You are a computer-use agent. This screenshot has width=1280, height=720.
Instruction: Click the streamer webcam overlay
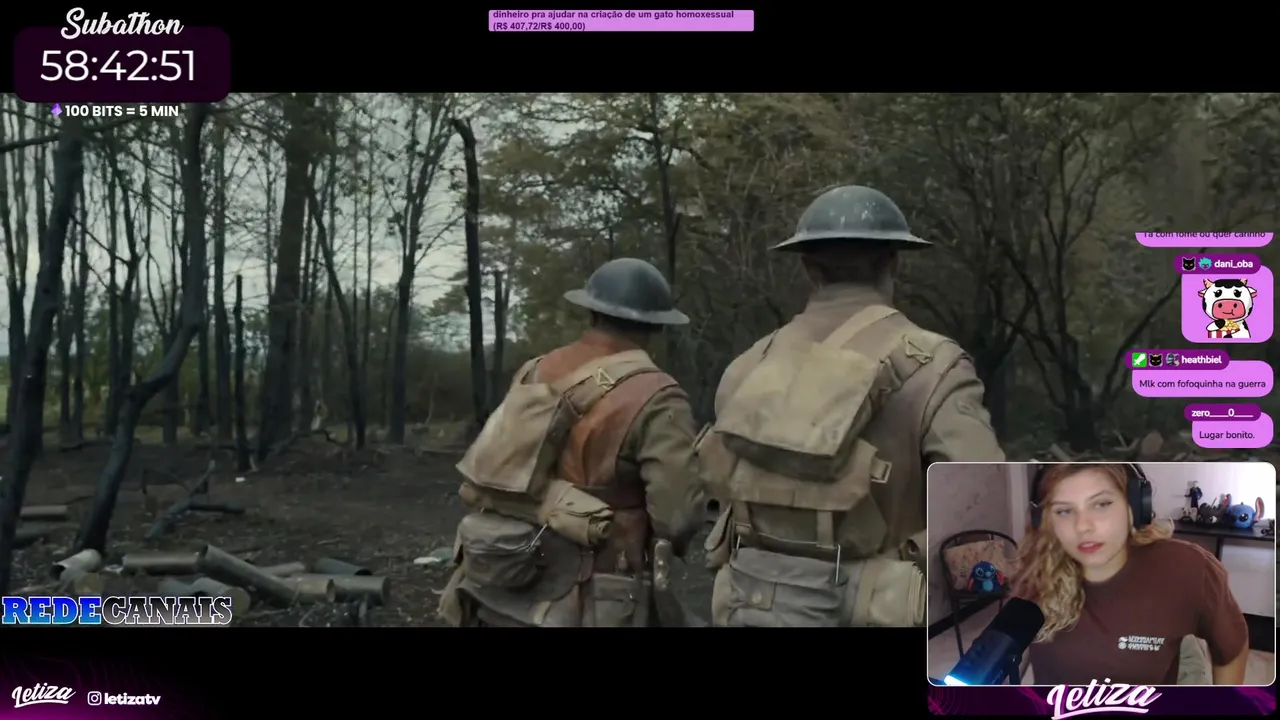pos(1101,574)
